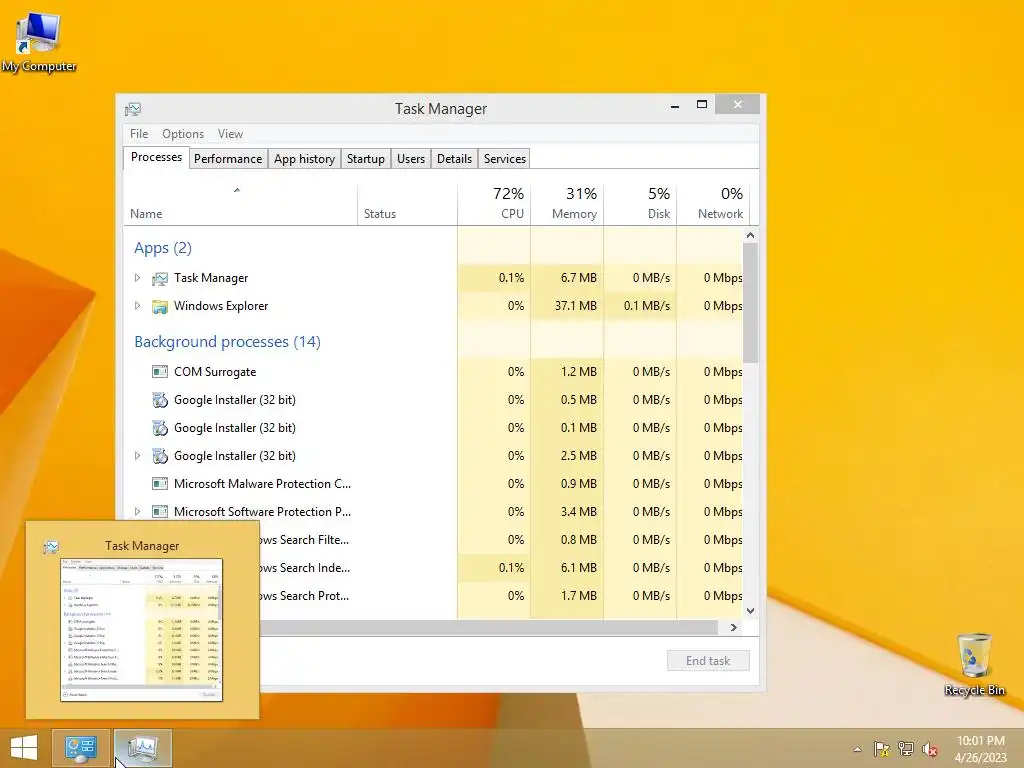The height and width of the screenshot is (768, 1024).
Task: Sort by the CPU column header
Action: click(x=494, y=205)
